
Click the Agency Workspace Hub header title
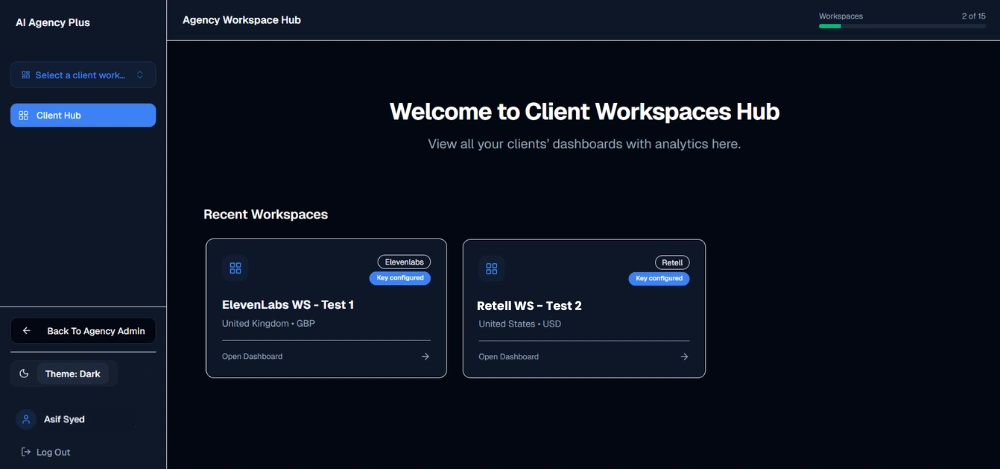(x=242, y=20)
